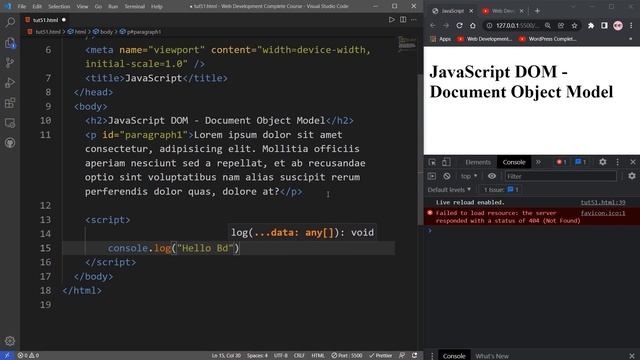Open the Web Development bookmark

coord(484,39)
